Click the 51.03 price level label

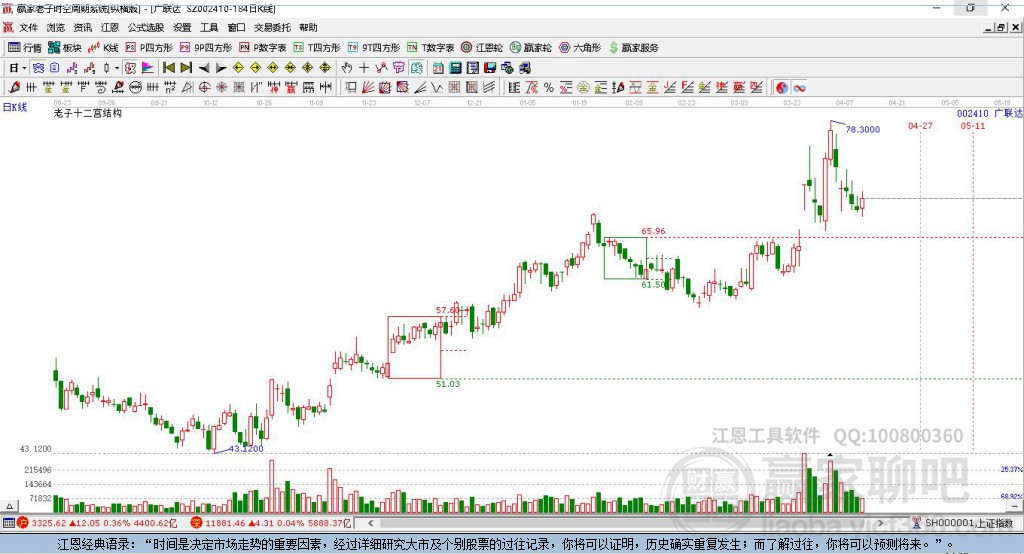pyautogui.click(x=448, y=383)
